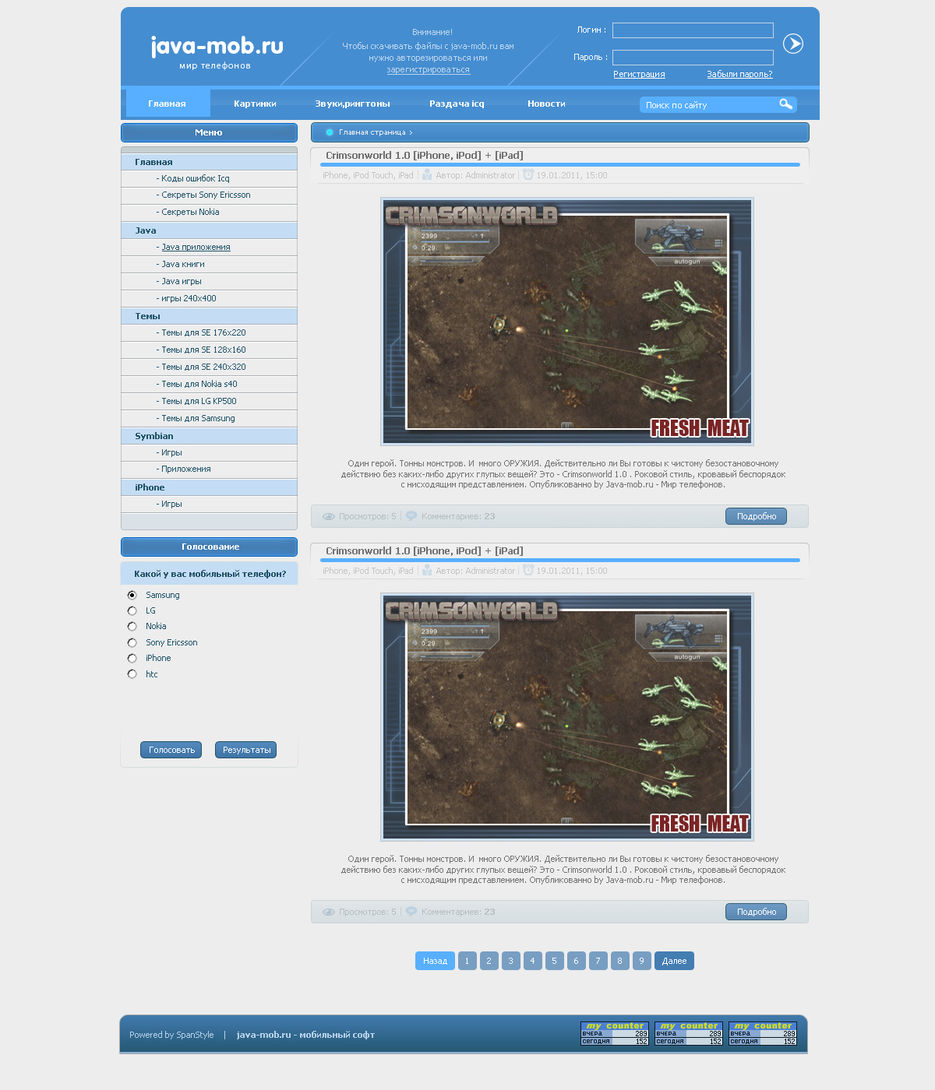The width and height of the screenshot is (935, 1090).
Task: Focus the Пароль input field
Action: 692,57
